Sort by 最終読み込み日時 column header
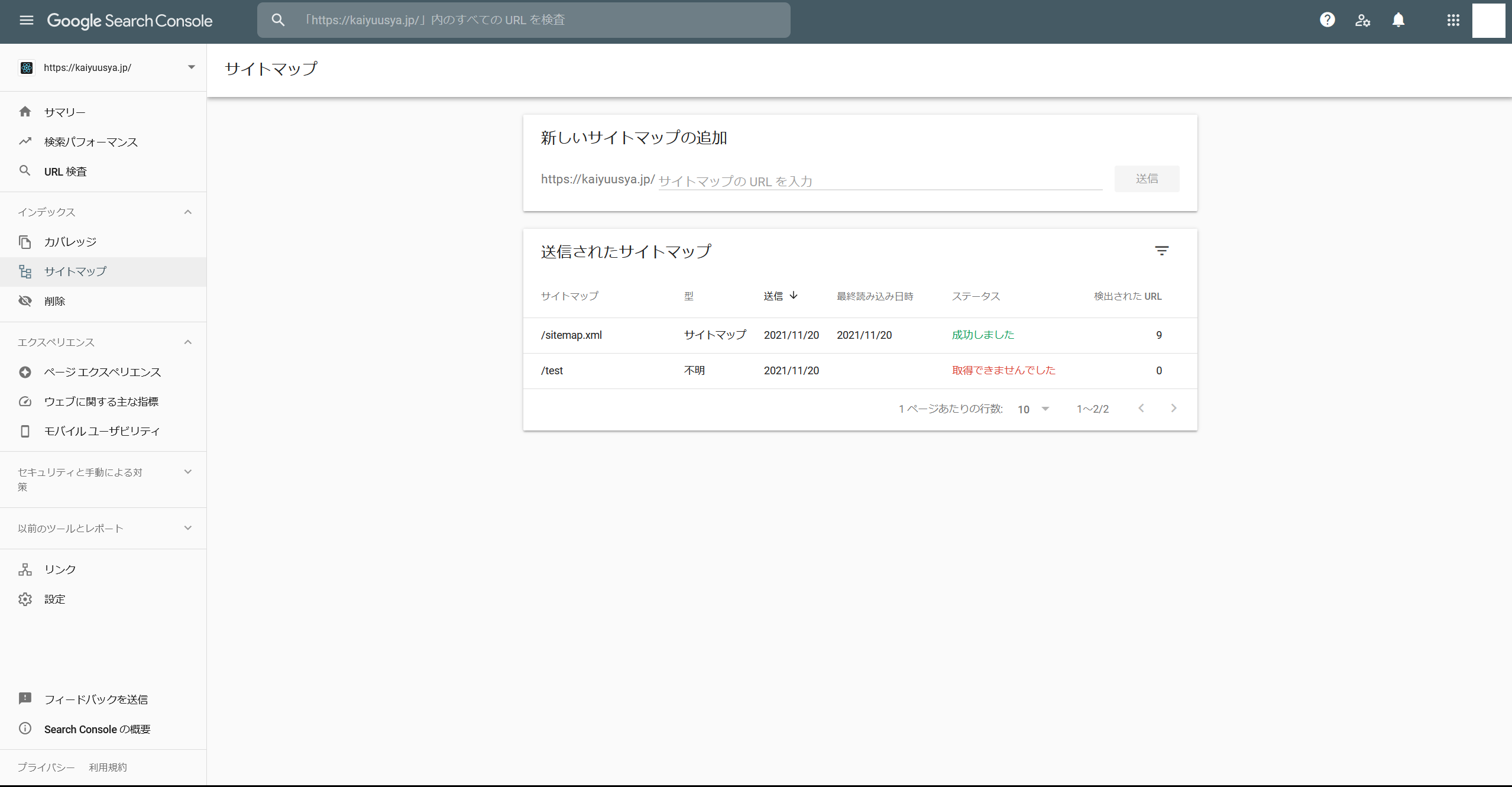The width and height of the screenshot is (1512, 787). click(x=875, y=296)
